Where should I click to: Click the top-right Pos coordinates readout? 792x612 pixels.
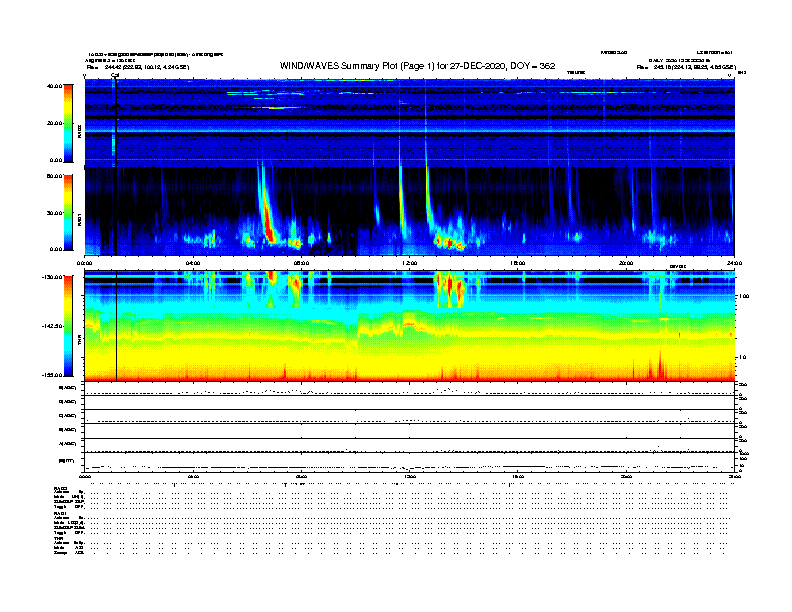(685, 67)
